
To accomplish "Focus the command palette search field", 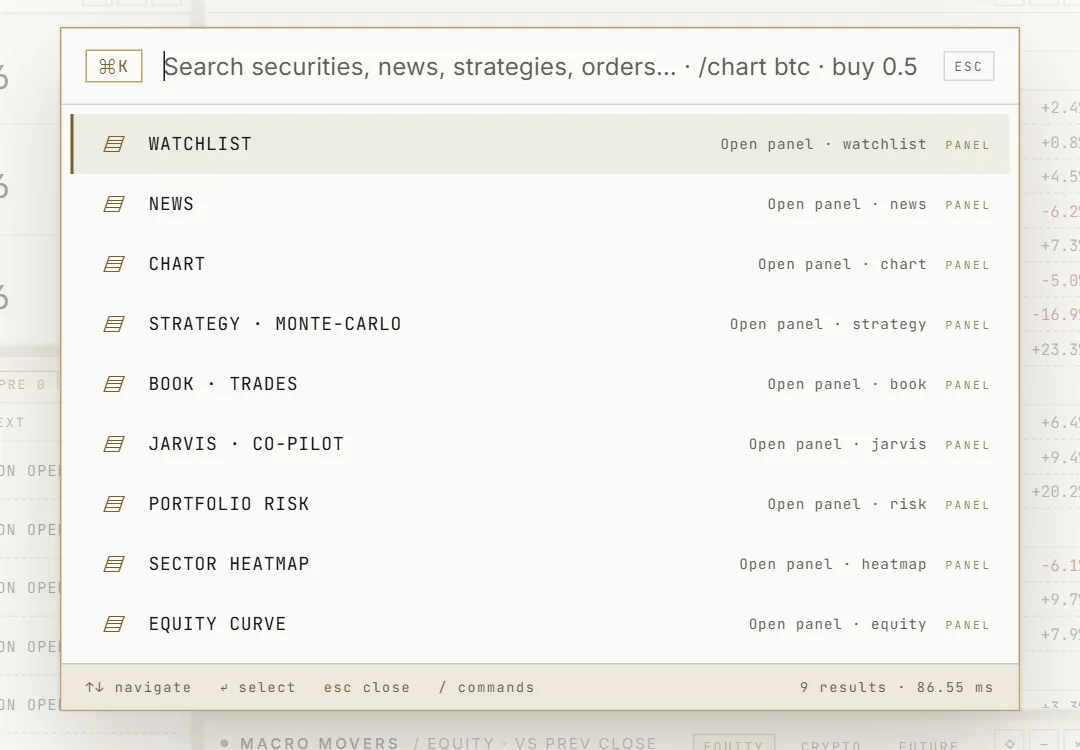I will [541, 67].
